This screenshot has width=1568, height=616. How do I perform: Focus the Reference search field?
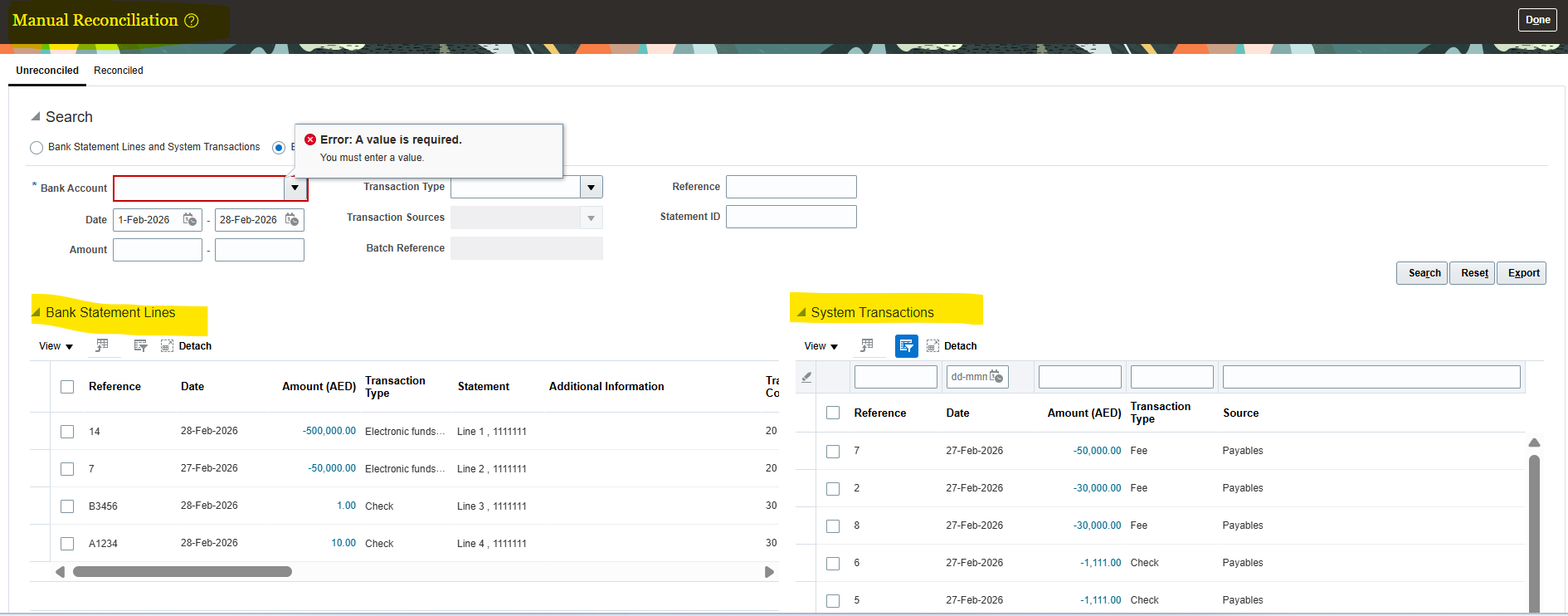pyautogui.click(x=791, y=187)
